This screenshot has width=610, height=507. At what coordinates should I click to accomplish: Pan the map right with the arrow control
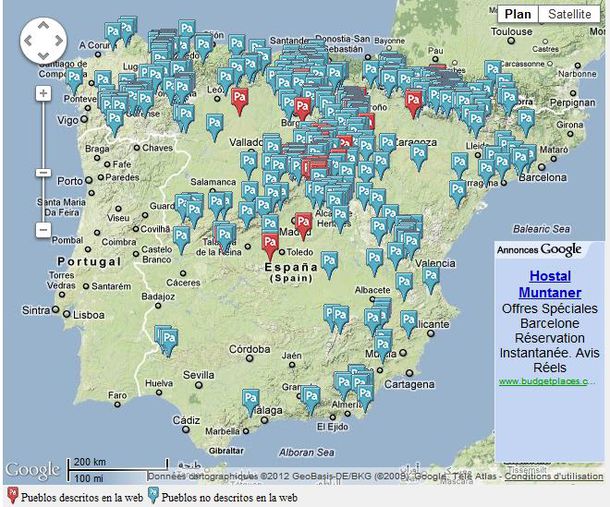tap(58, 40)
